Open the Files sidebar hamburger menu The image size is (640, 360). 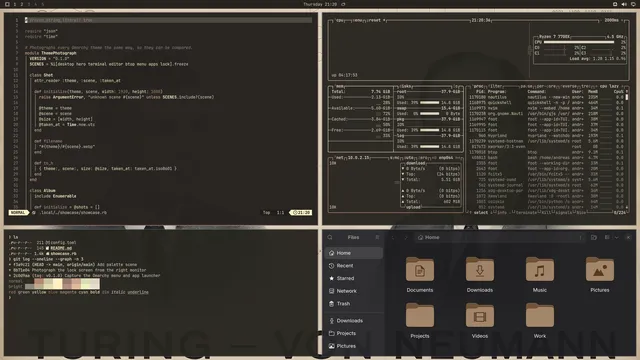click(377, 238)
